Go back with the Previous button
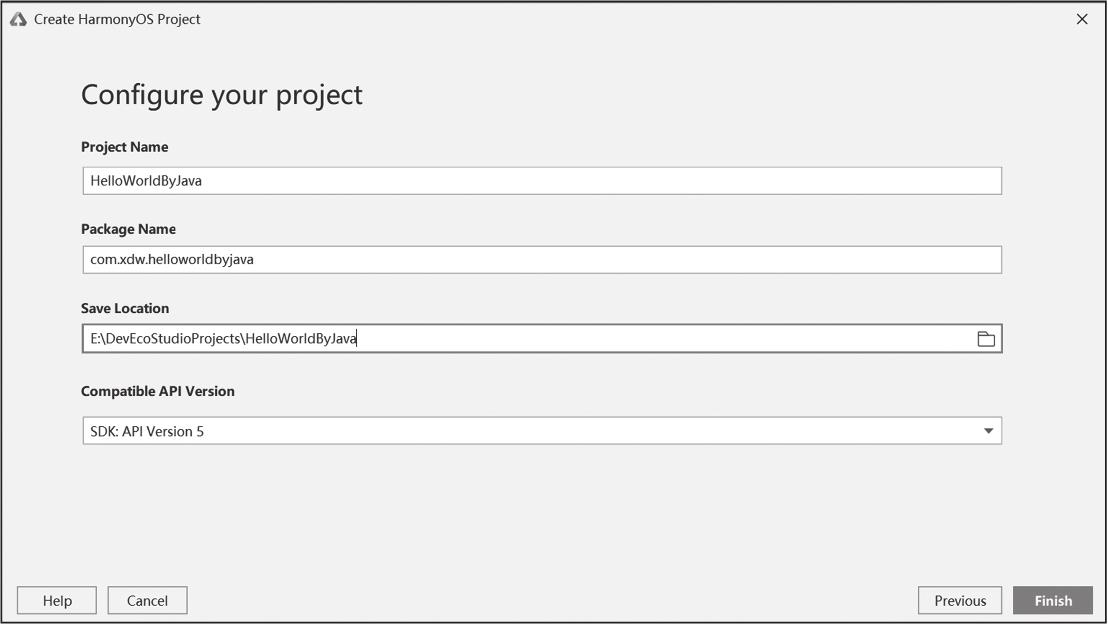Viewport: 1108px width, 625px height. click(x=960, y=601)
